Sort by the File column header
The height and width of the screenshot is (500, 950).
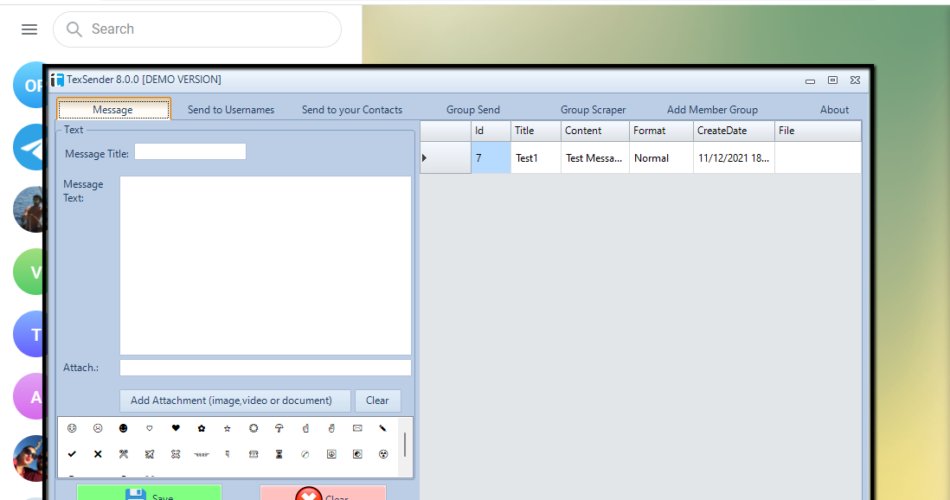817,131
